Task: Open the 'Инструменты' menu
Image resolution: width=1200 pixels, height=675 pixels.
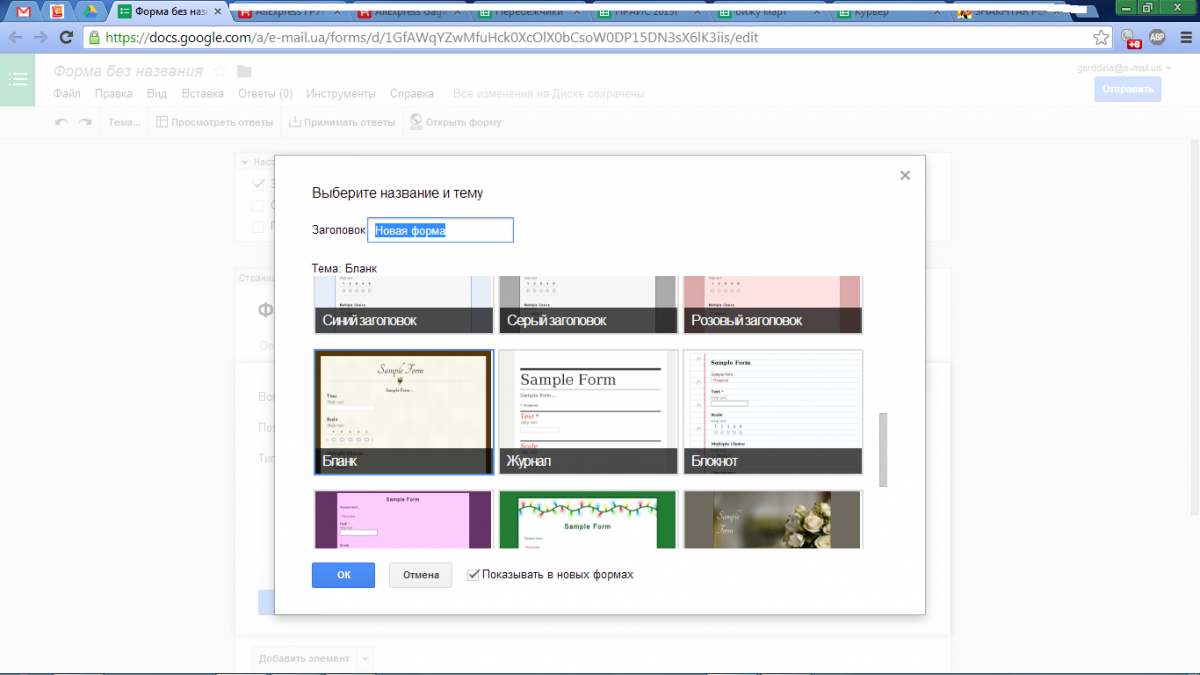Action: 341,94
